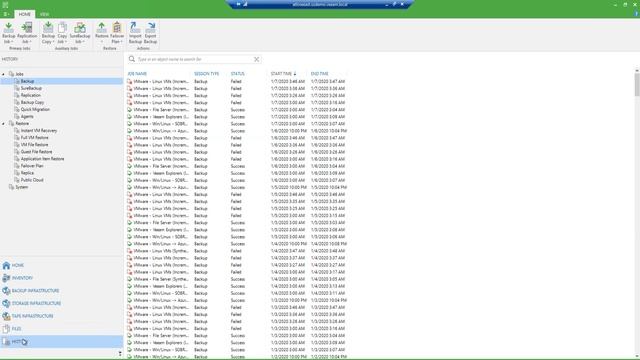Open the Home navigation view
The height and width of the screenshot is (360, 640).
tap(61, 265)
